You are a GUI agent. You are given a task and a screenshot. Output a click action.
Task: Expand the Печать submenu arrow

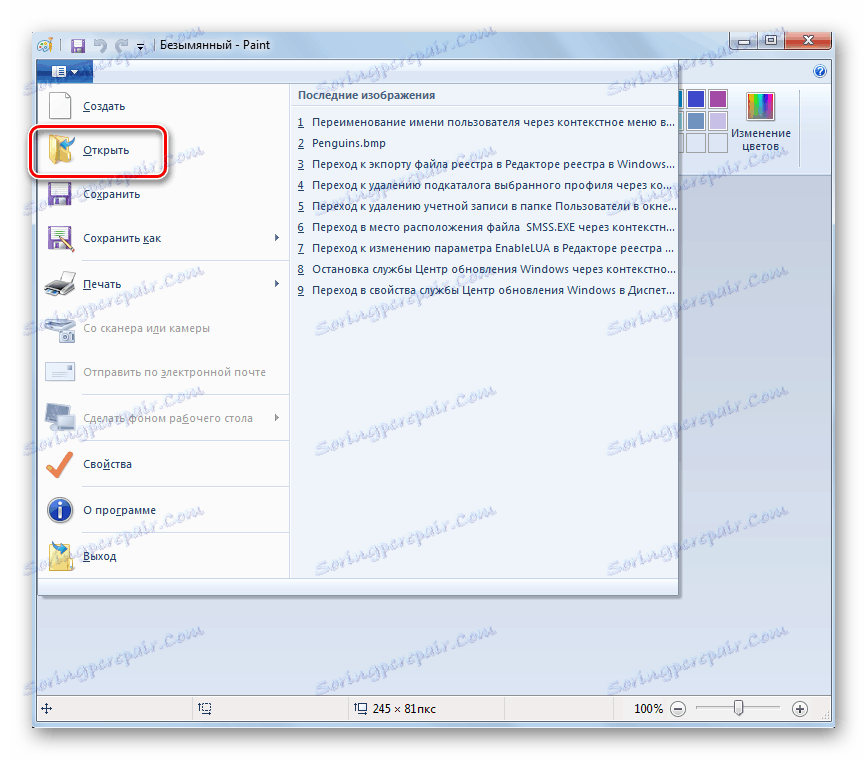coord(277,284)
